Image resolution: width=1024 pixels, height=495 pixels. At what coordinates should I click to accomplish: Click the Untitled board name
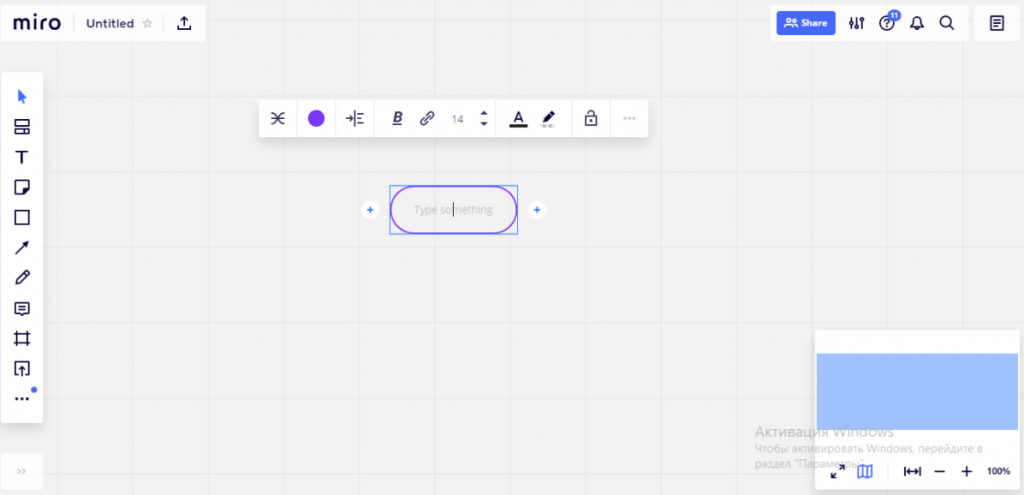(x=109, y=23)
